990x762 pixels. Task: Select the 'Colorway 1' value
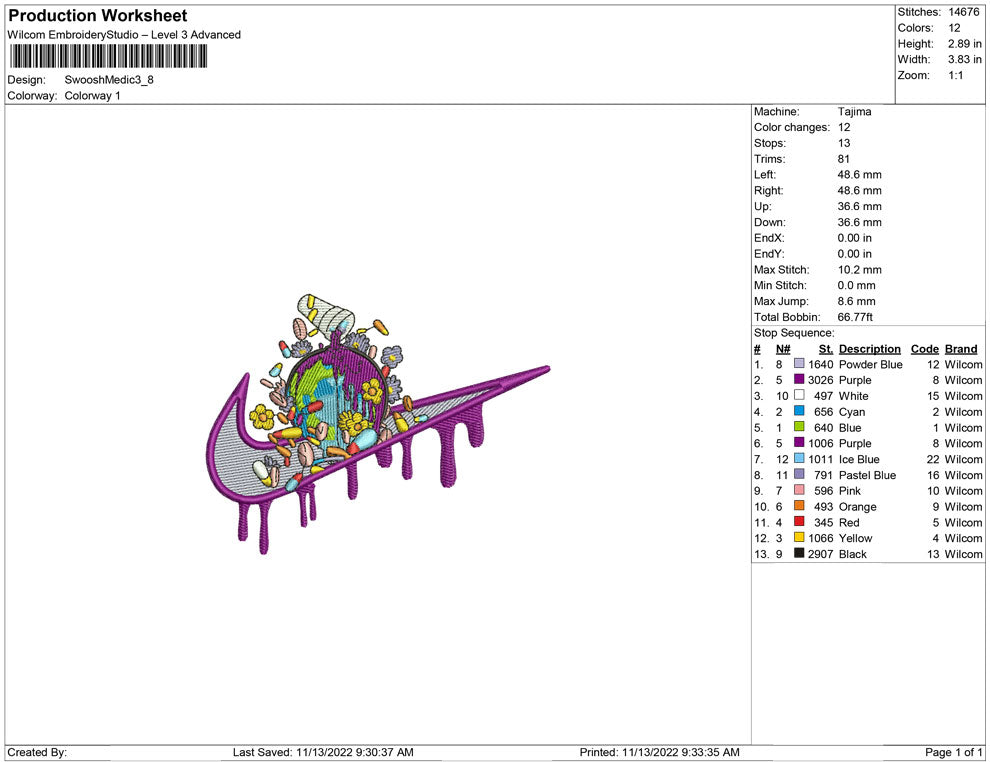tap(92, 95)
